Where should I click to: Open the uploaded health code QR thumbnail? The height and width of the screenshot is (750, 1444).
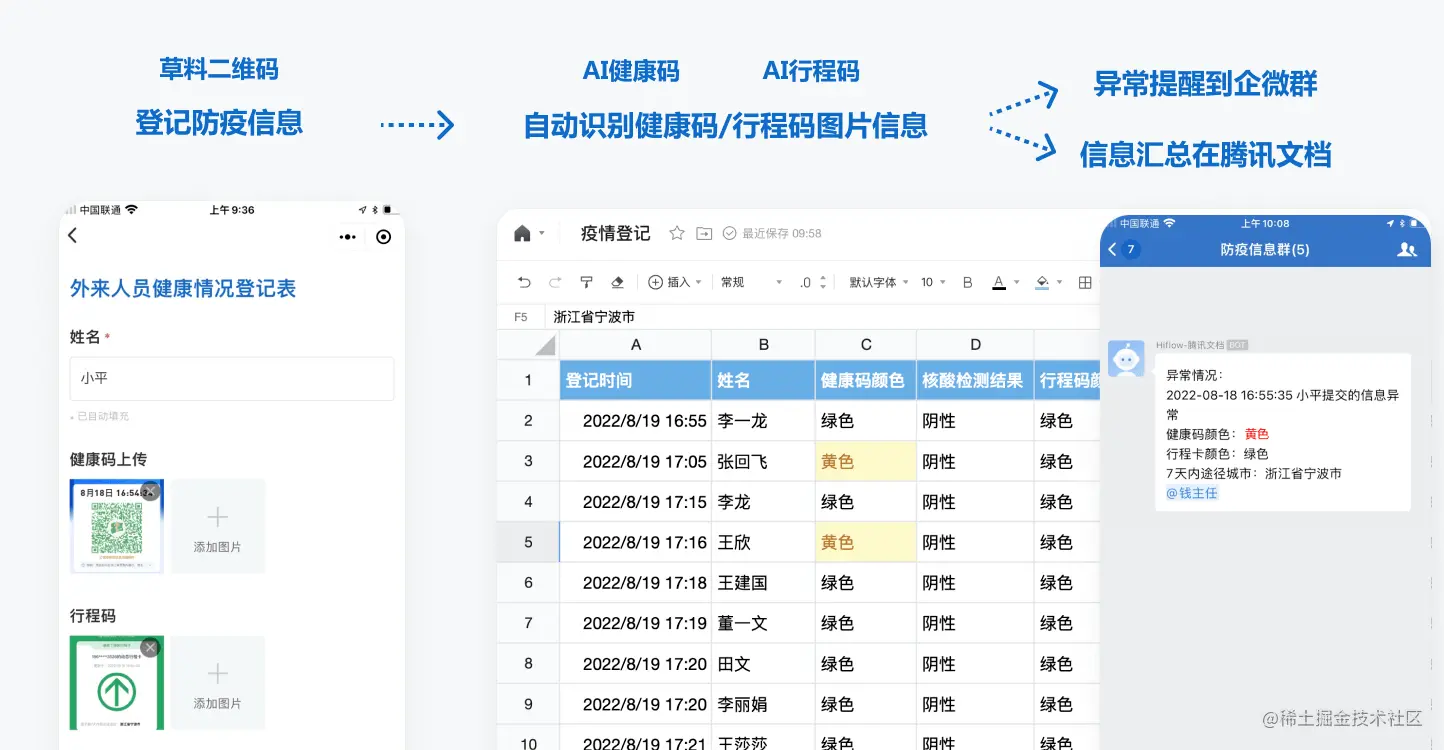pyautogui.click(x=116, y=527)
